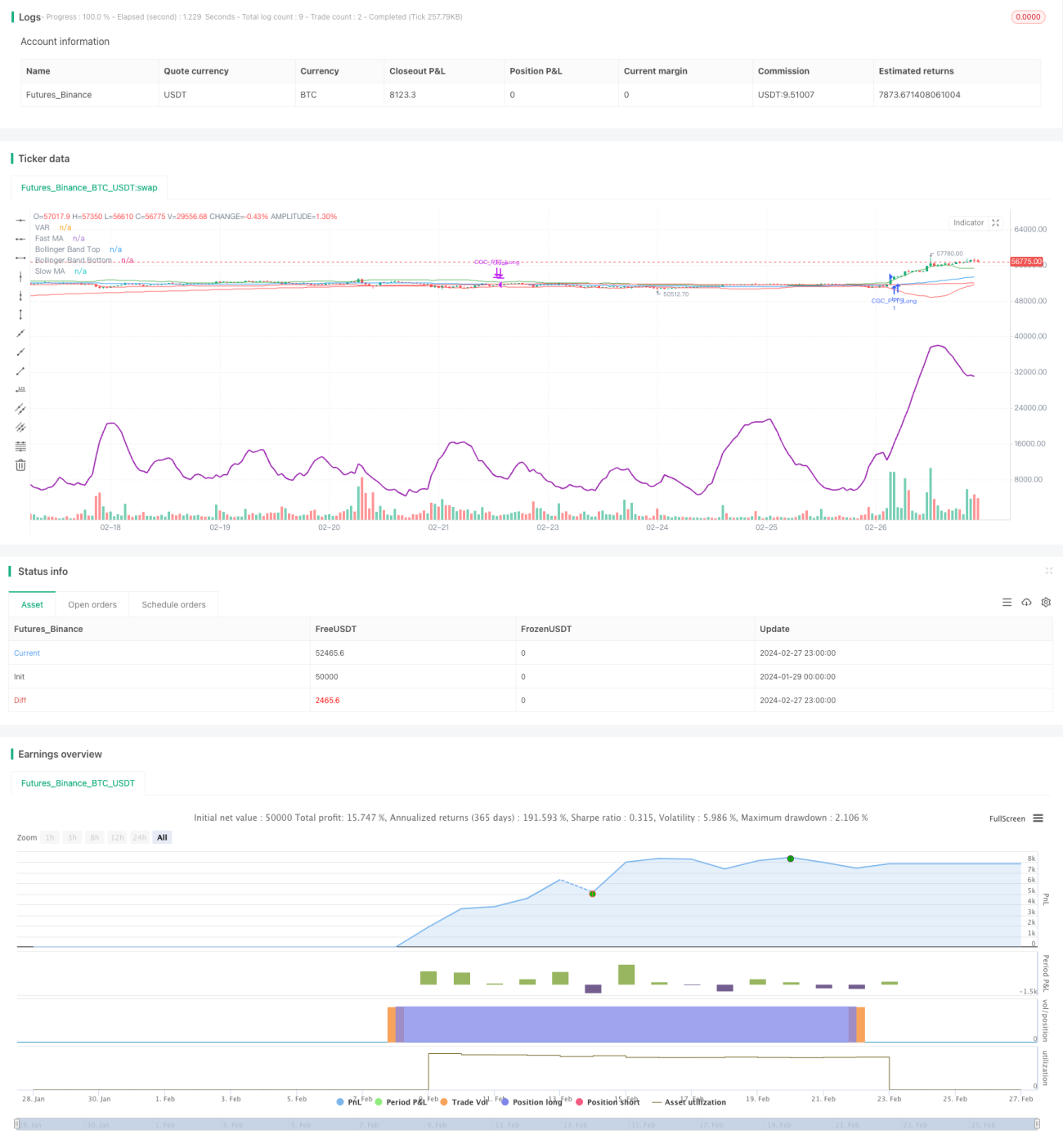Switch to the Schedule orders tab
Viewport: 1063px width, 1148px height.
coord(173,604)
